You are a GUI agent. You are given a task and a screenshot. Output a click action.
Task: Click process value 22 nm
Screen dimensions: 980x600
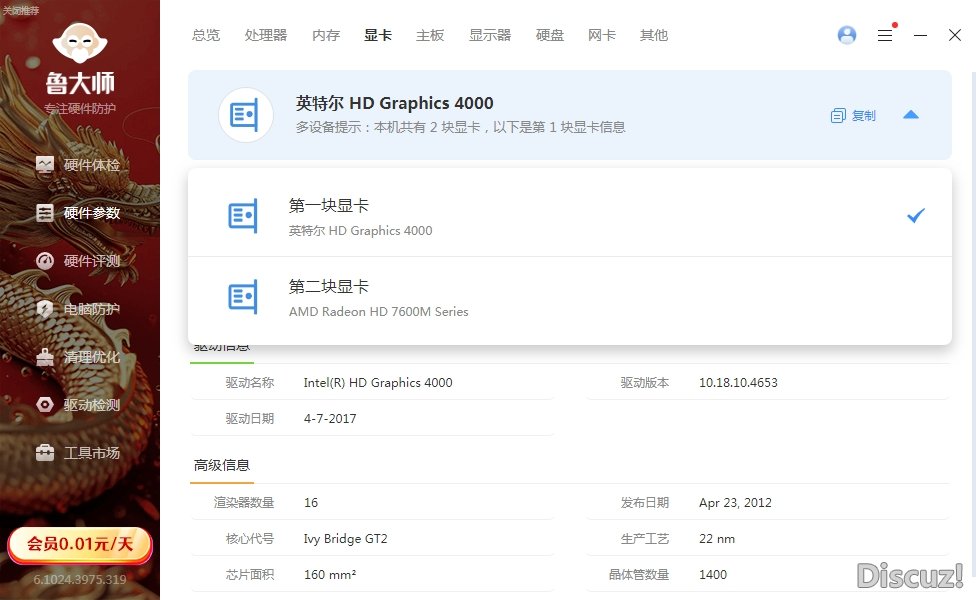tap(717, 539)
